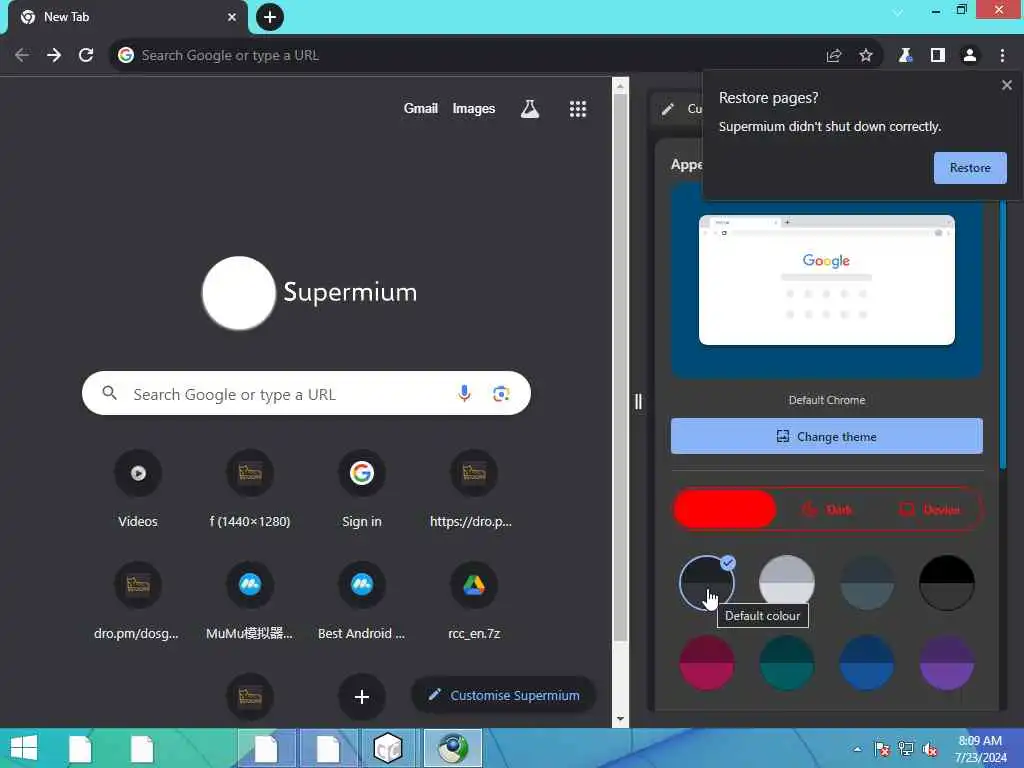Open the f (1440×1280) shortcut
Image resolution: width=1024 pixels, height=768 pixels.
(249, 488)
